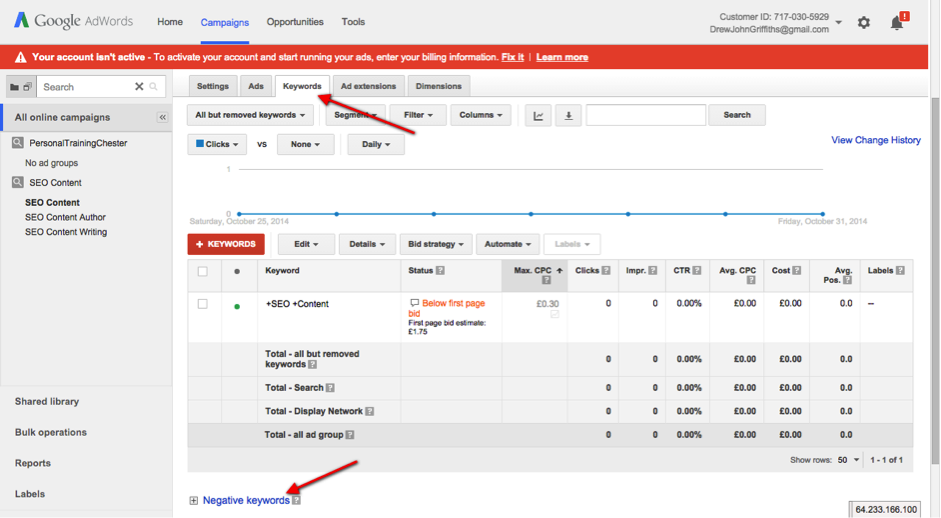Open the Columns dropdown
Viewport: 941px width, 518px height.
click(481, 115)
